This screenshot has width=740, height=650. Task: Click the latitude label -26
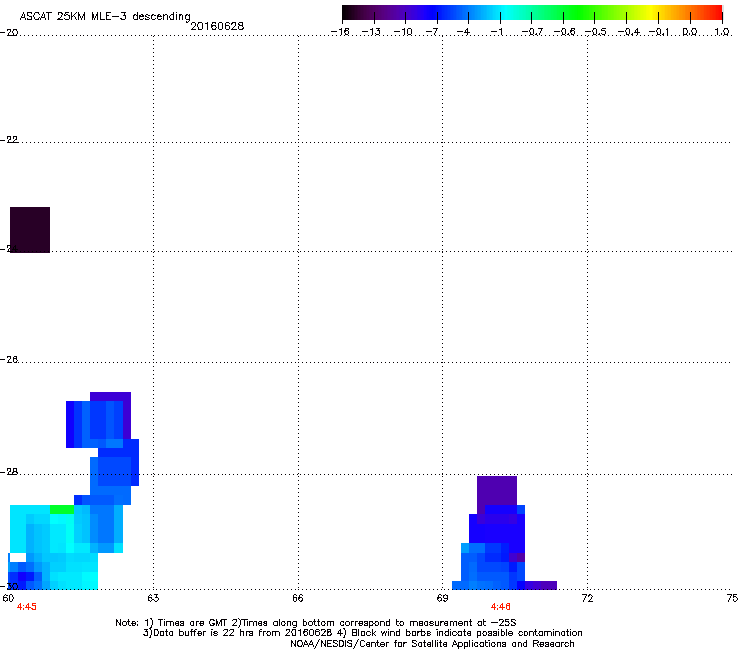coord(9,360)
